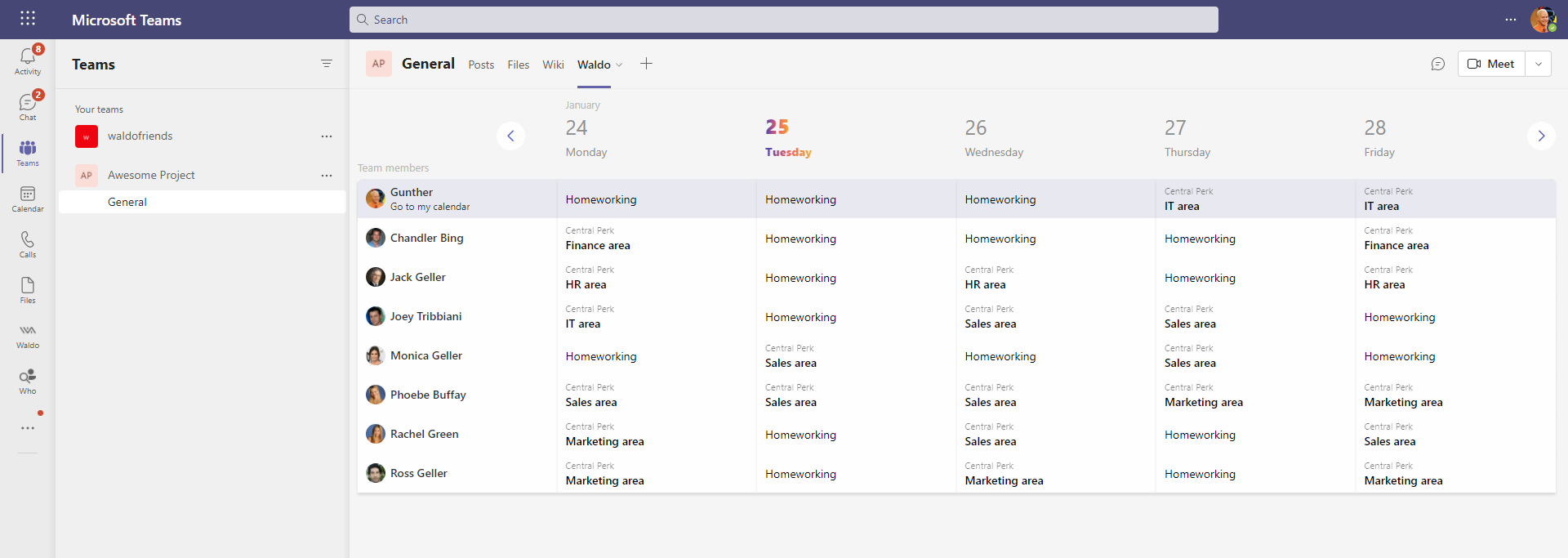Click Chandler Bing's name

(427, 238)
